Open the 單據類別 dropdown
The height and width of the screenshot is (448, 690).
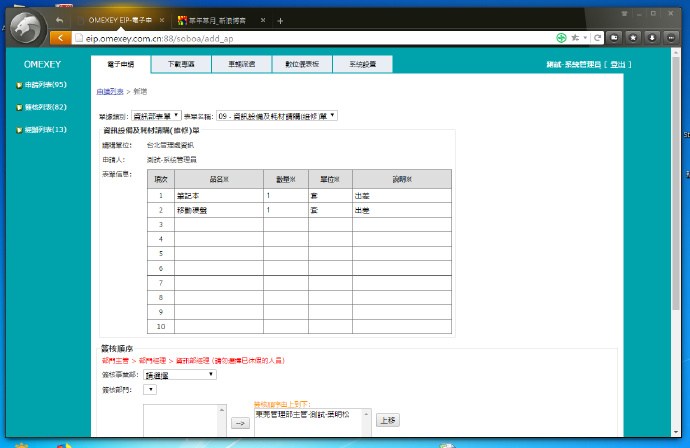(156, 116)
